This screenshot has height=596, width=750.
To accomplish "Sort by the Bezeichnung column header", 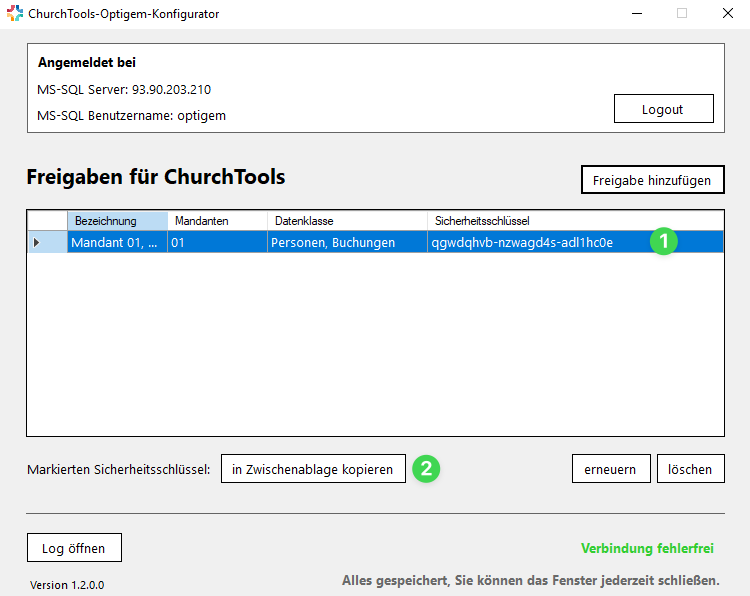I will [x=117, y=221].
